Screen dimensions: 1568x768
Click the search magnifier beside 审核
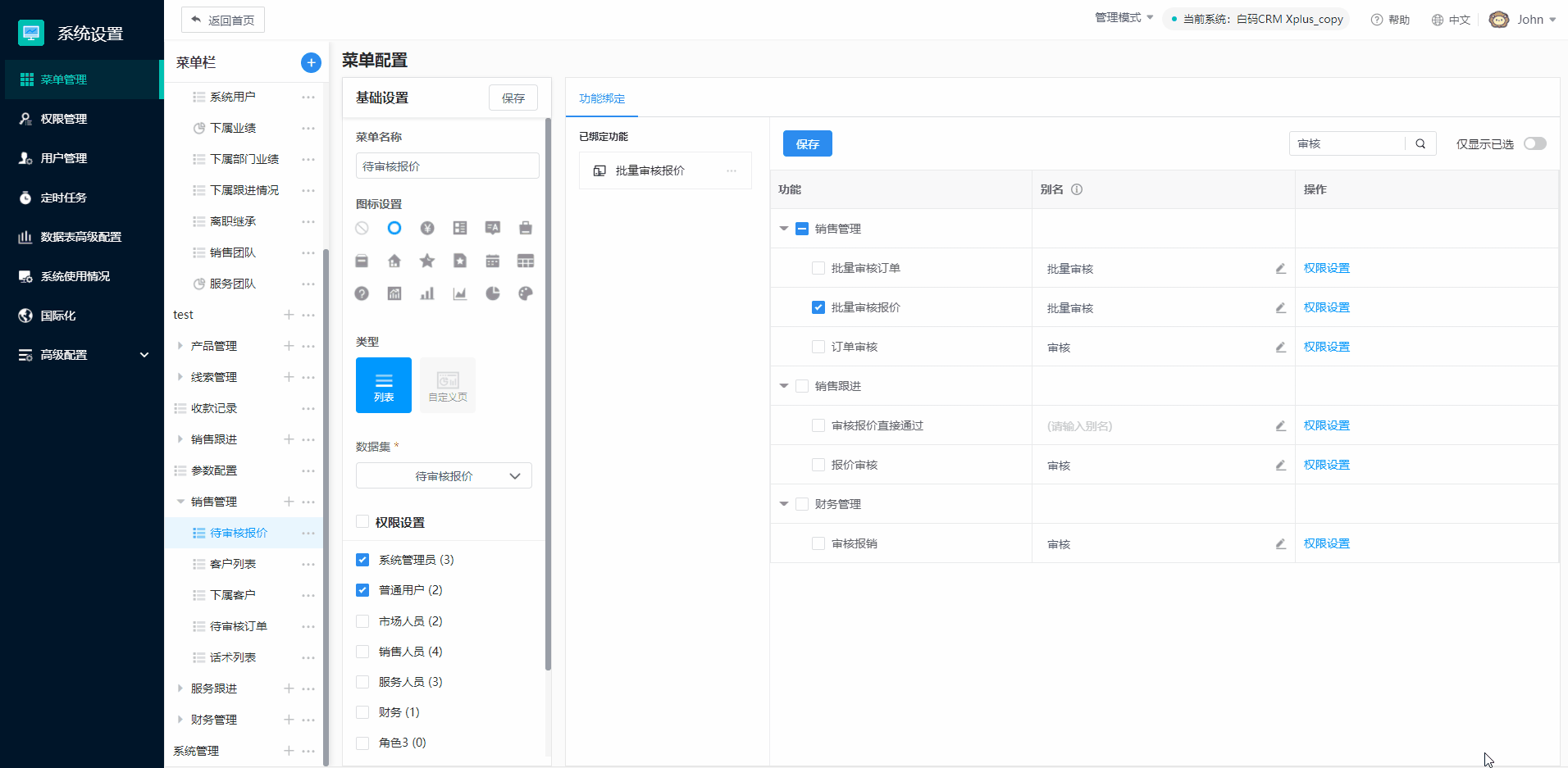coord(1420,143)
